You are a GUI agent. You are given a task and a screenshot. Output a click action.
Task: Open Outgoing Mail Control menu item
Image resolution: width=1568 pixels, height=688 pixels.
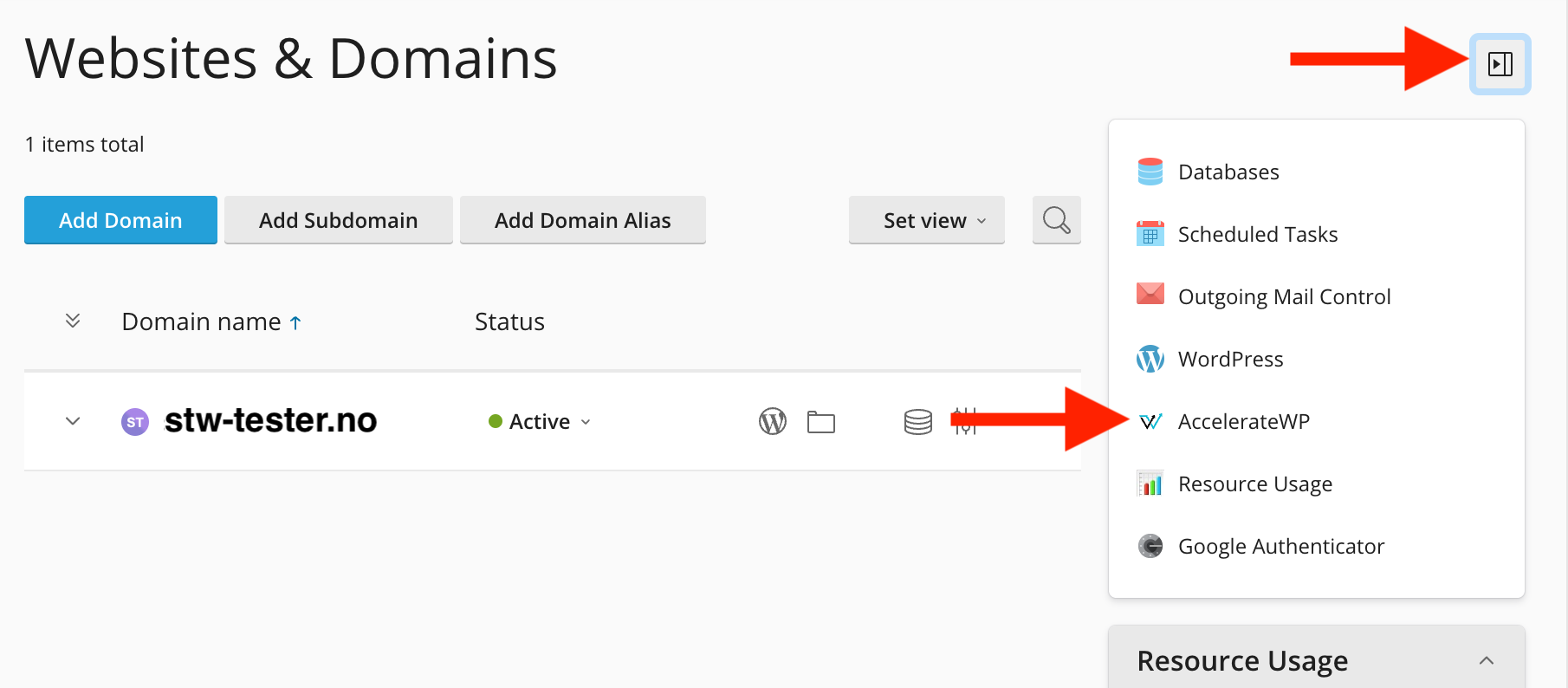point(1284,296)
